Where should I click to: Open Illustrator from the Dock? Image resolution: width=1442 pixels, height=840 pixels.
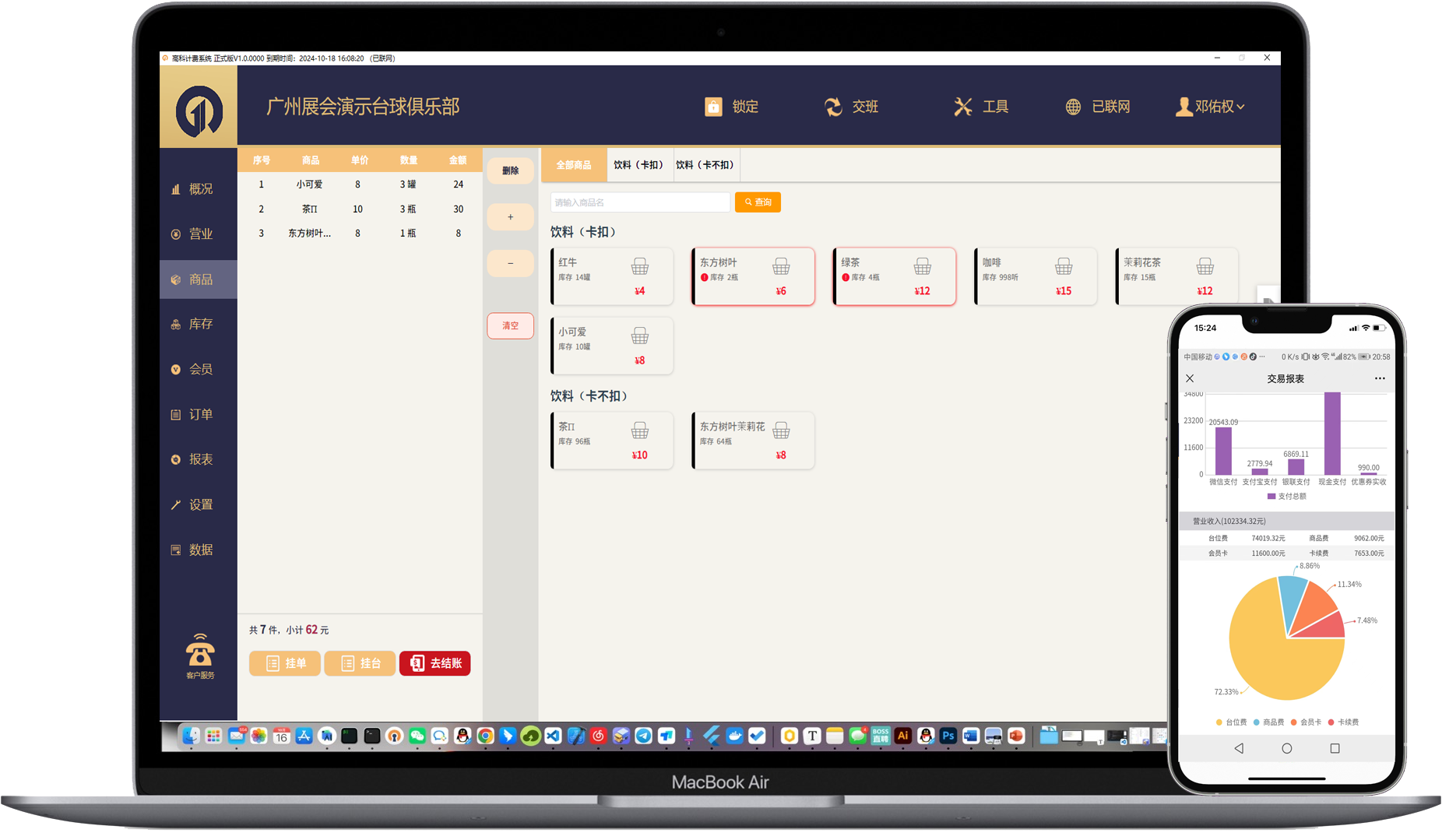tap(903, 736)
